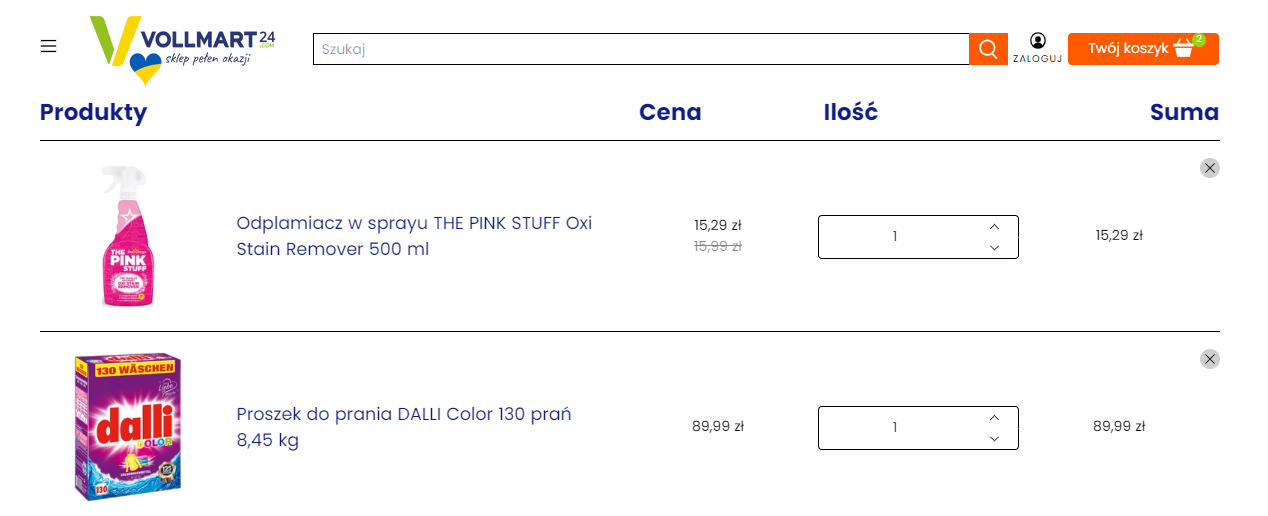Click the DALLI Color quantity input field
This screenshot has width=1268, height=516.
(895, 428)
